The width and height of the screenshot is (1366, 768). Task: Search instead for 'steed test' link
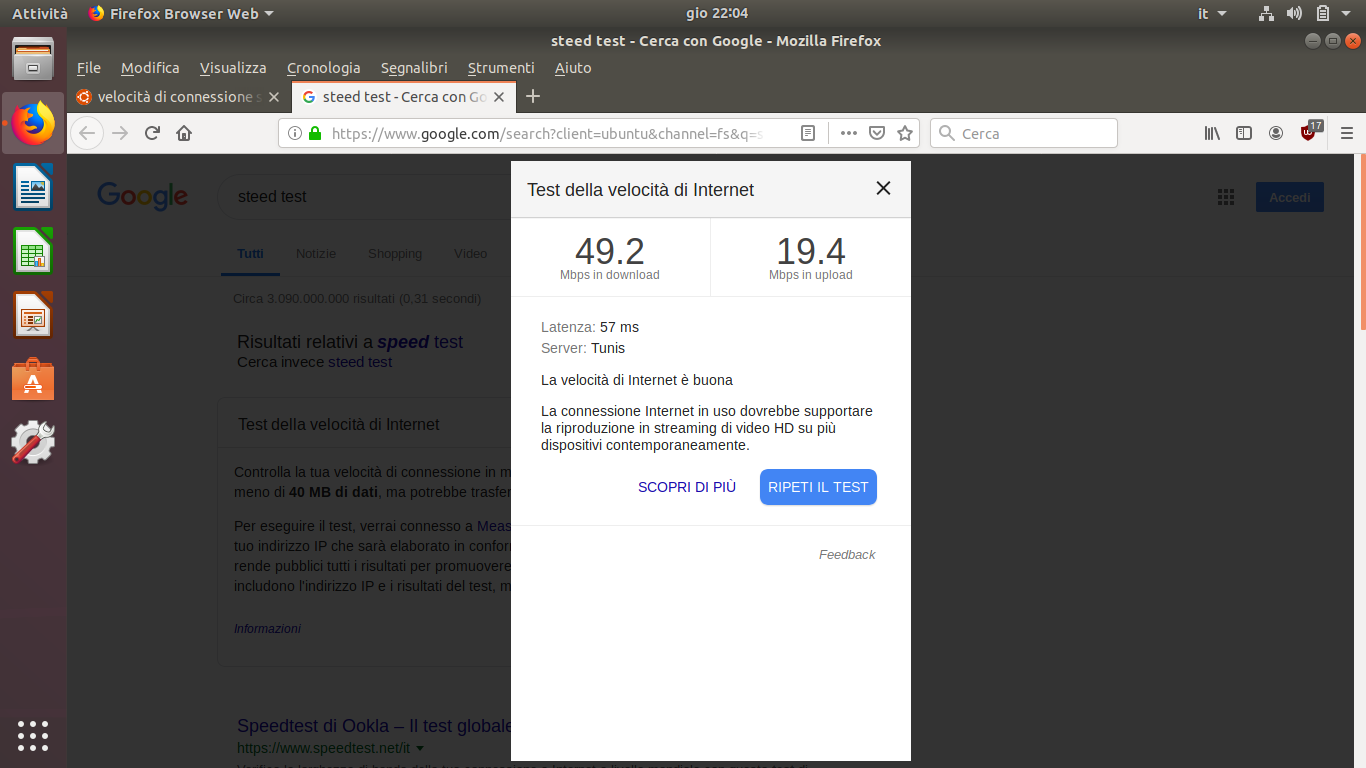tap(360, 362)
